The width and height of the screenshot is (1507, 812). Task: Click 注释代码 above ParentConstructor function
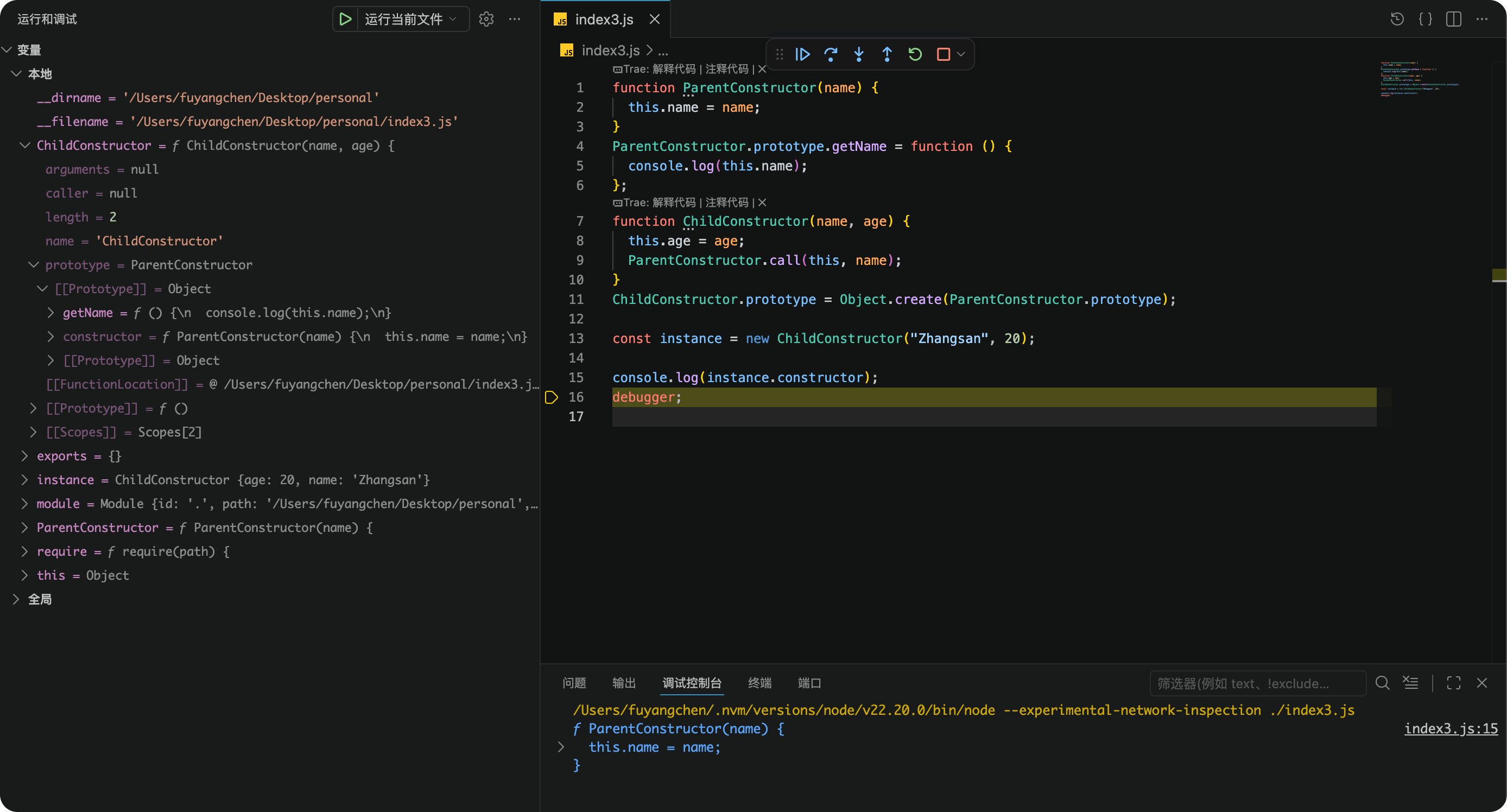(x=726, y=69)
